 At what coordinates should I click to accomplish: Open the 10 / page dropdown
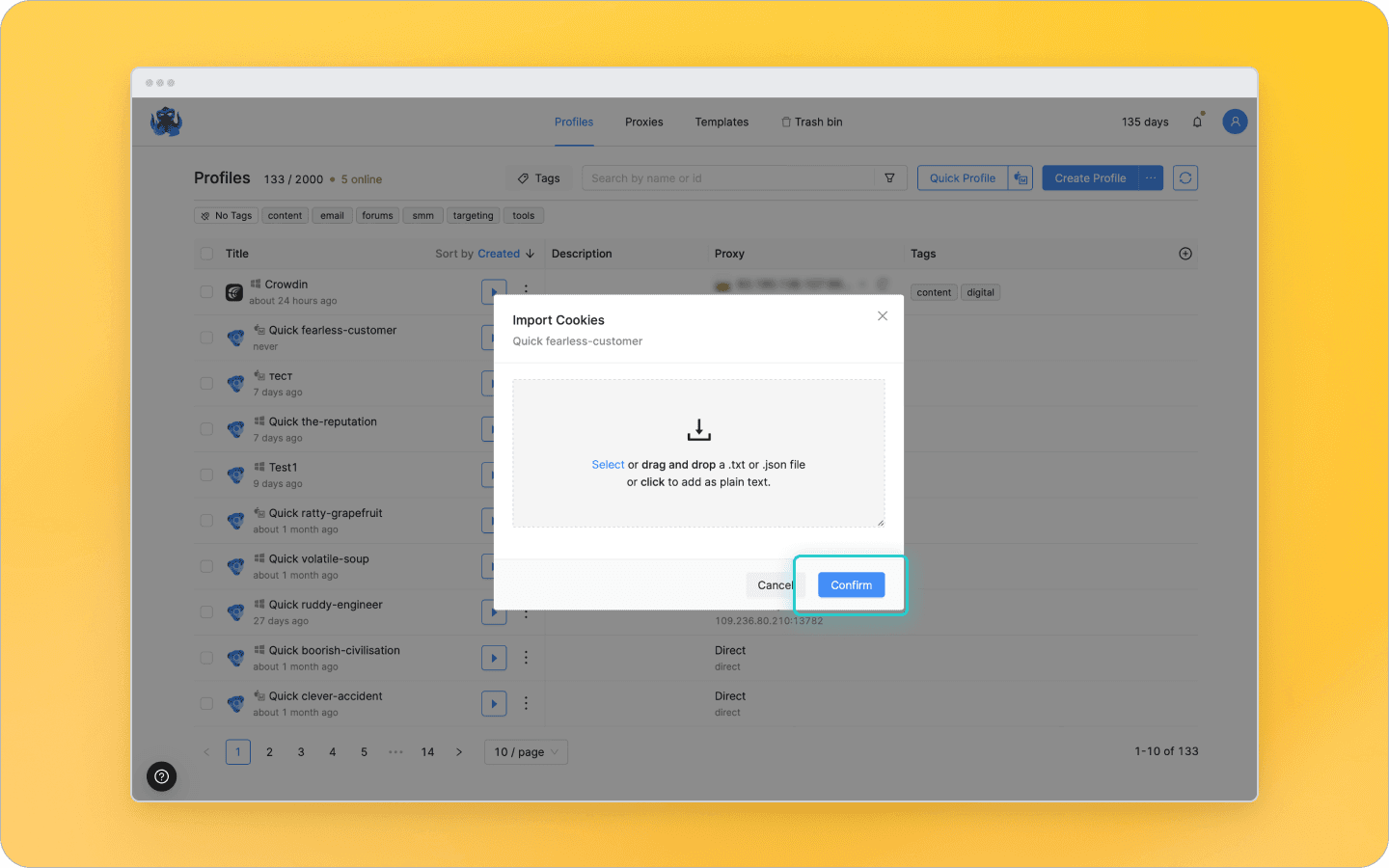pyautogui.click(x=526, y=752)
